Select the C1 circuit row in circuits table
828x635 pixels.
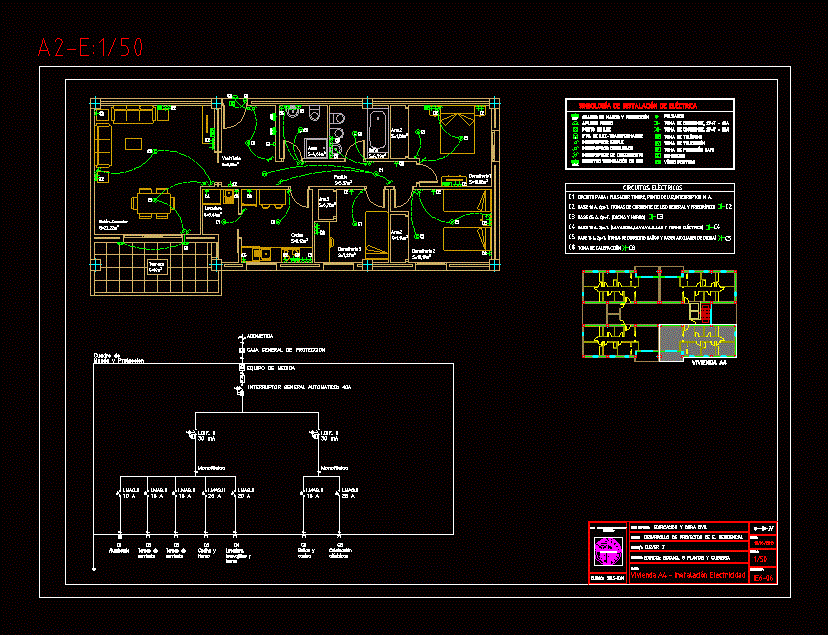(640, 197)
